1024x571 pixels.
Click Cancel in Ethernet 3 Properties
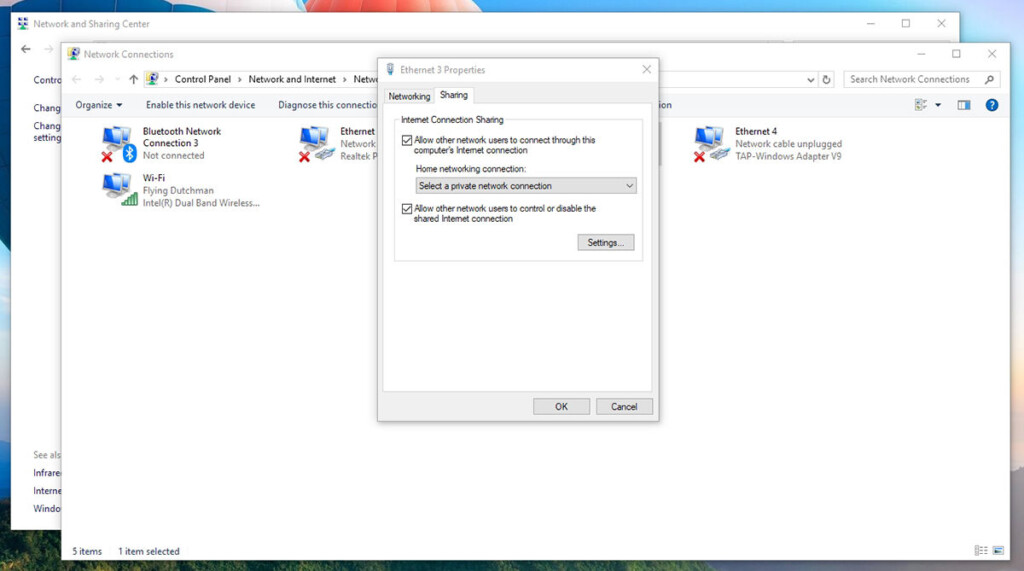point(624,407)
